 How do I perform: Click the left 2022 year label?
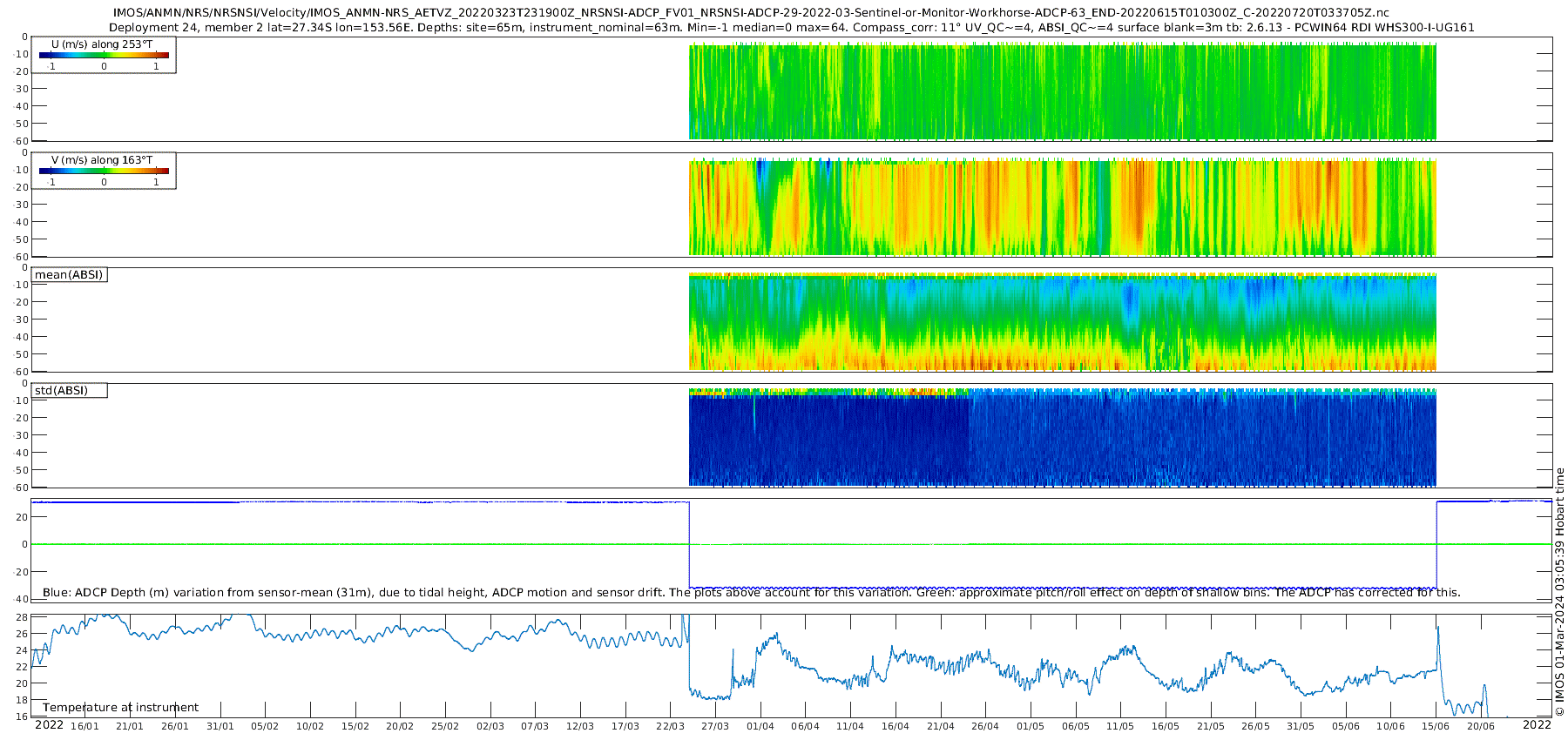49,725
